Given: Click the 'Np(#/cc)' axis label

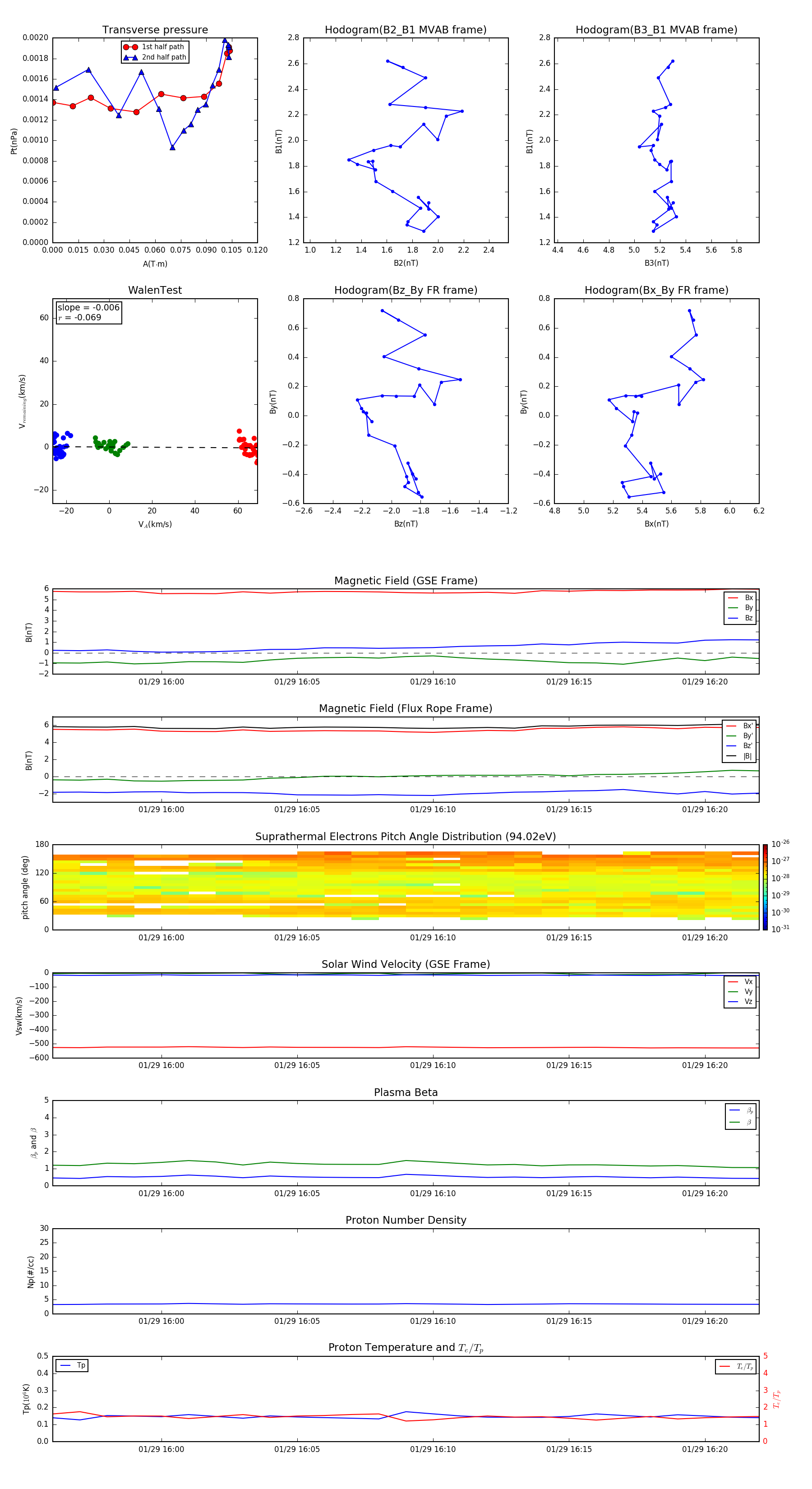Looking at the screenshot, I should 31,1272.
